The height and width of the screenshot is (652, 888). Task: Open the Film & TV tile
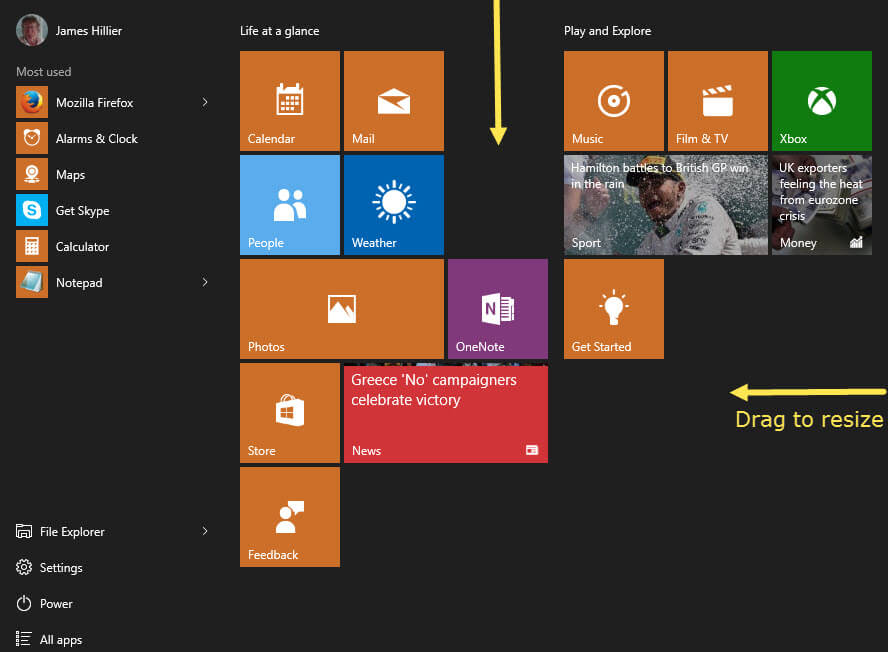pos(718,101)
